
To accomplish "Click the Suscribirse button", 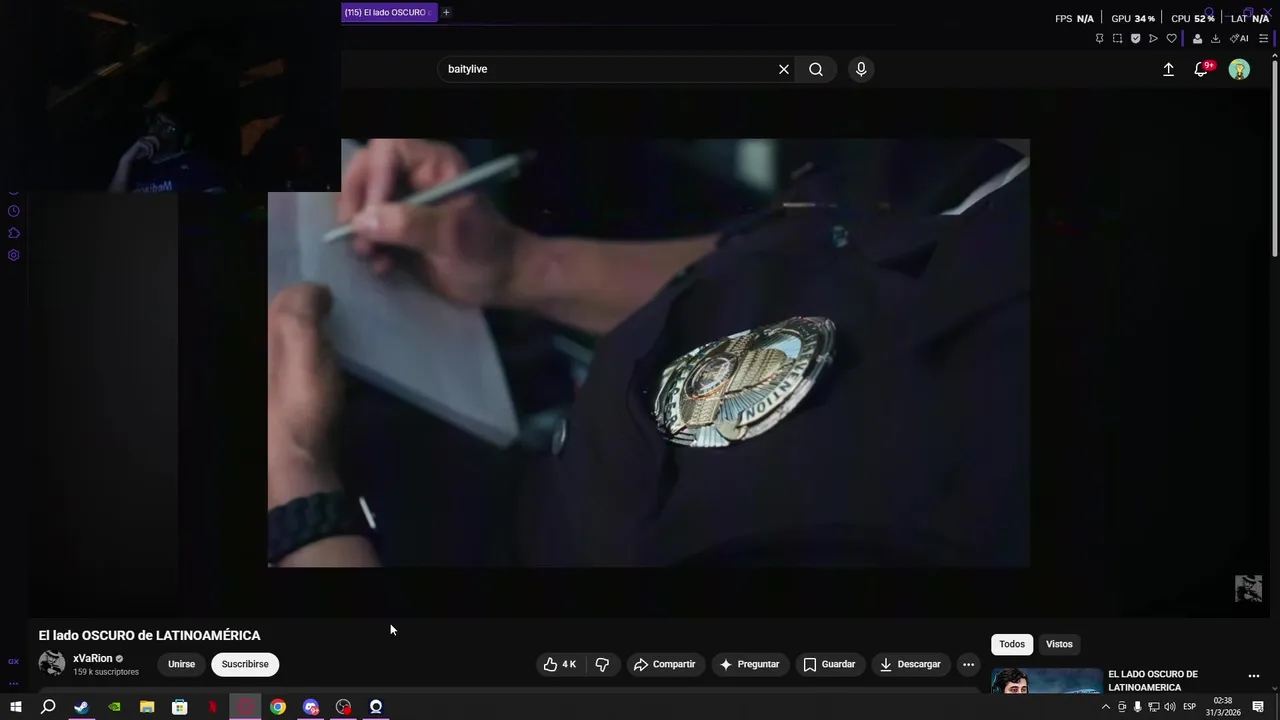I will [x=245, y=664].
